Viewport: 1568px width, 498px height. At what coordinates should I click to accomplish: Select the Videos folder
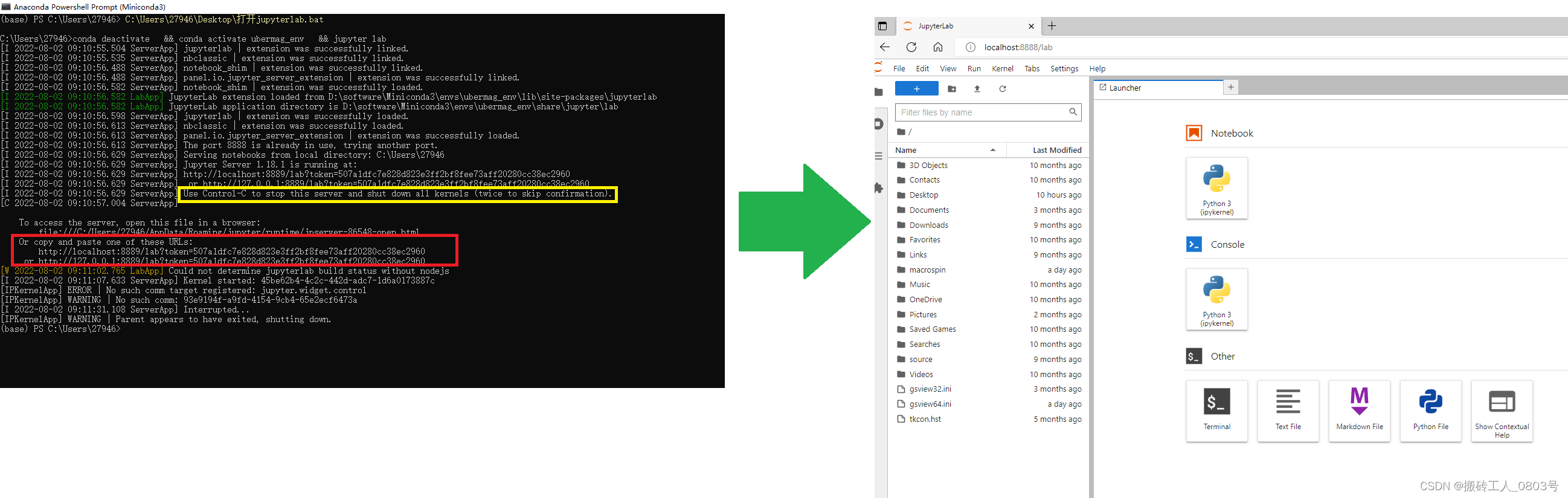(x=989, y=374)
